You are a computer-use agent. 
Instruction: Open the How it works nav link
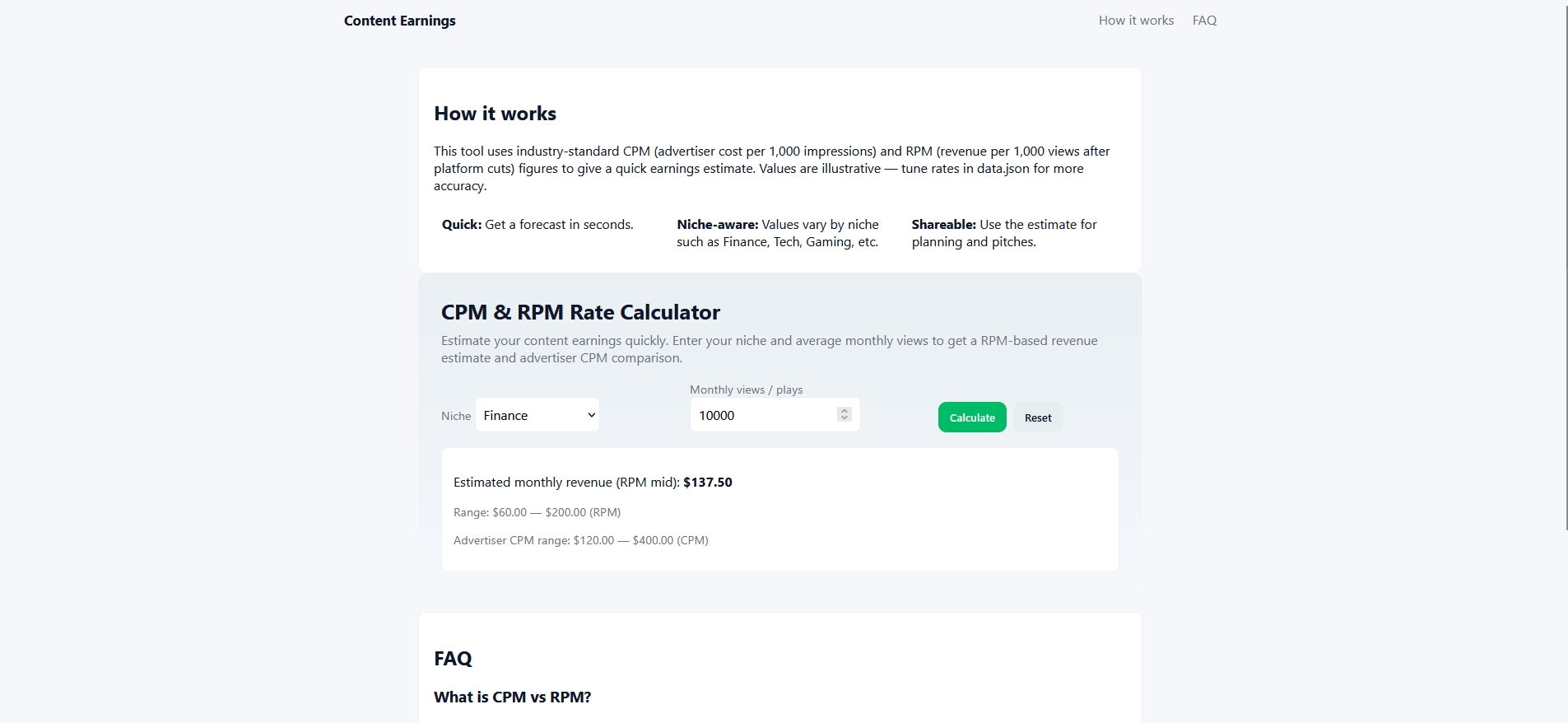coord(1136,21)
